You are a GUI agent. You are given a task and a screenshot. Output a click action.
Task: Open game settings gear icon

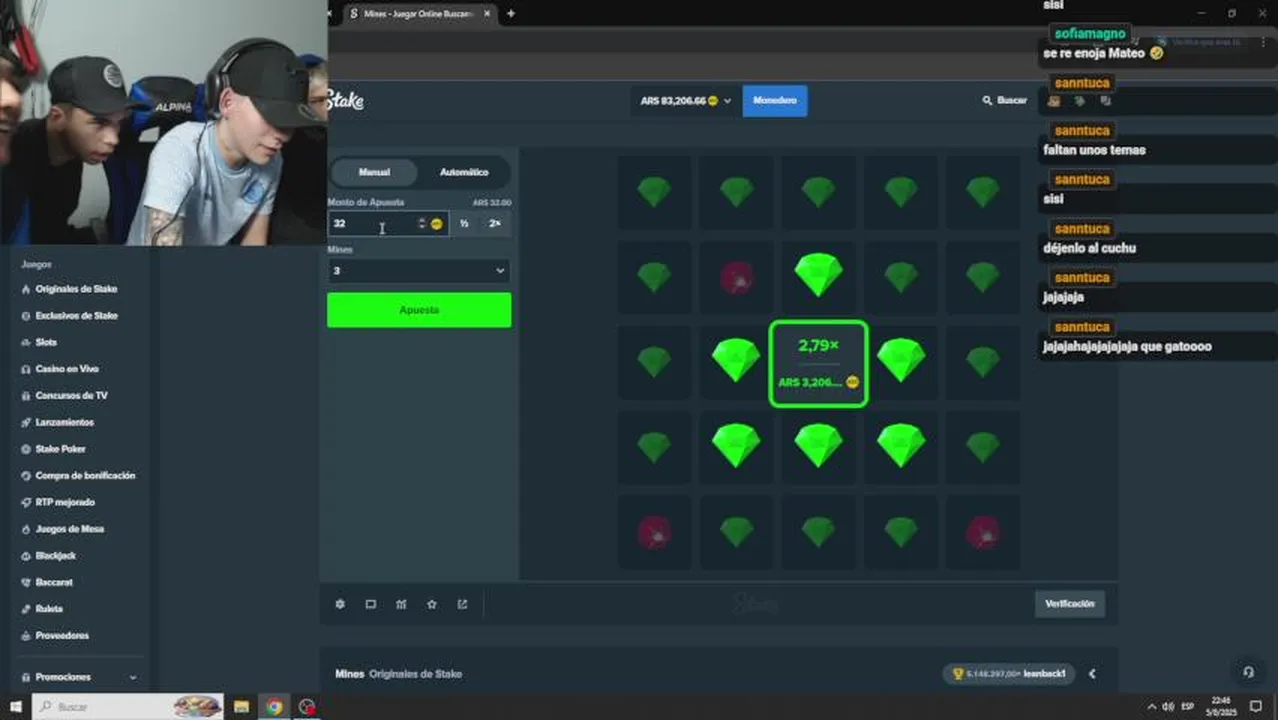pyautogui.click(x=340, y=604)
